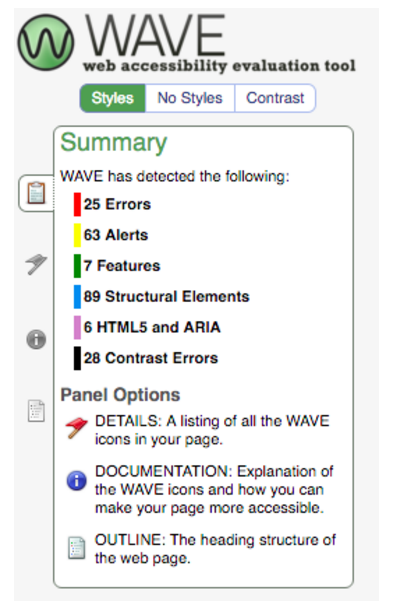Switch to No Styles view
This screenshot has height=616, width=395.
[190, 98]
